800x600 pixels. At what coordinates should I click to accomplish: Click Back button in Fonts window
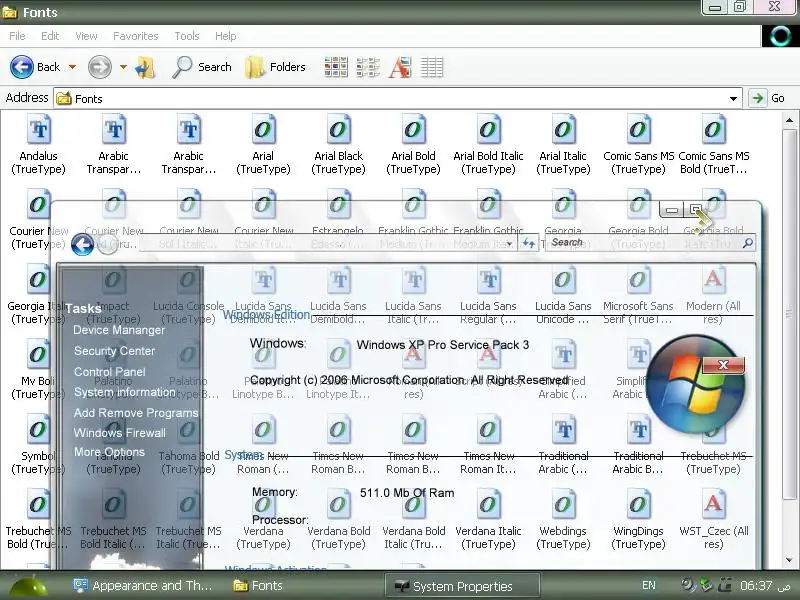36,67
